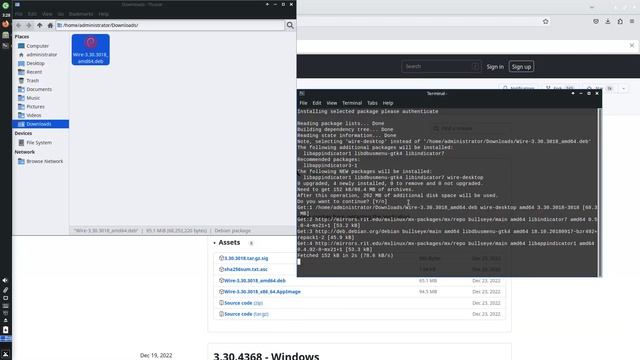
Task: Open Thunar Edit menu
Action: click(32, 14)
